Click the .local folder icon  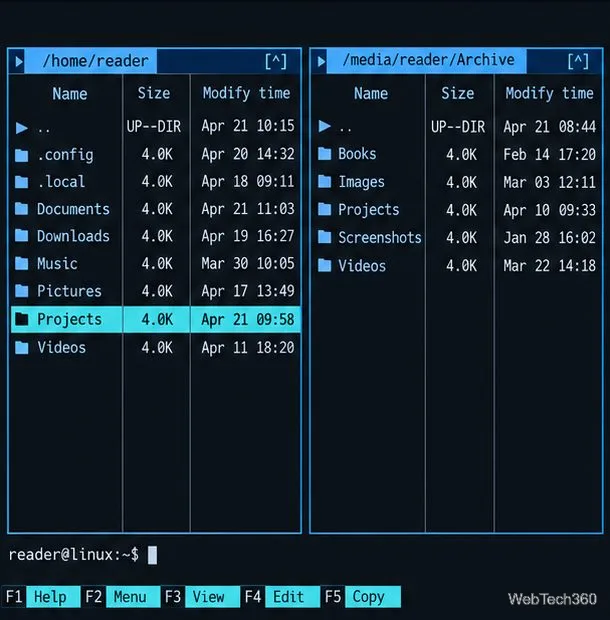[x=22, y=182]
